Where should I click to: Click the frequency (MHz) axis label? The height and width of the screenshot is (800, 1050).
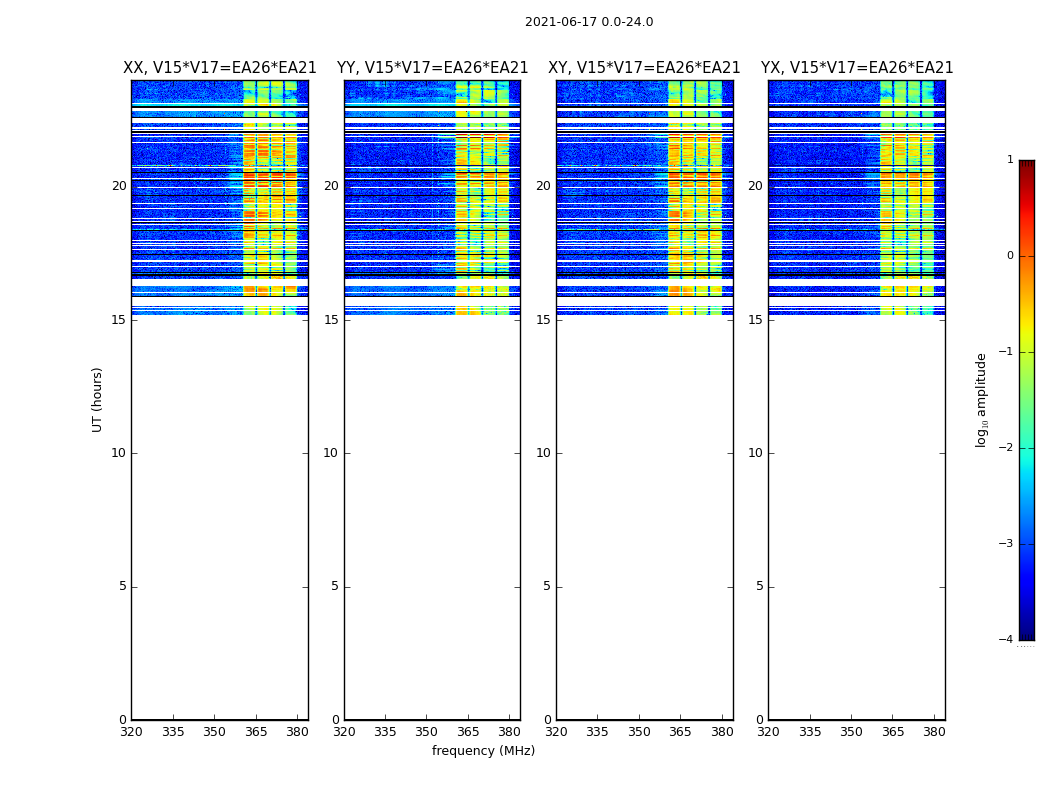point(483,751)
